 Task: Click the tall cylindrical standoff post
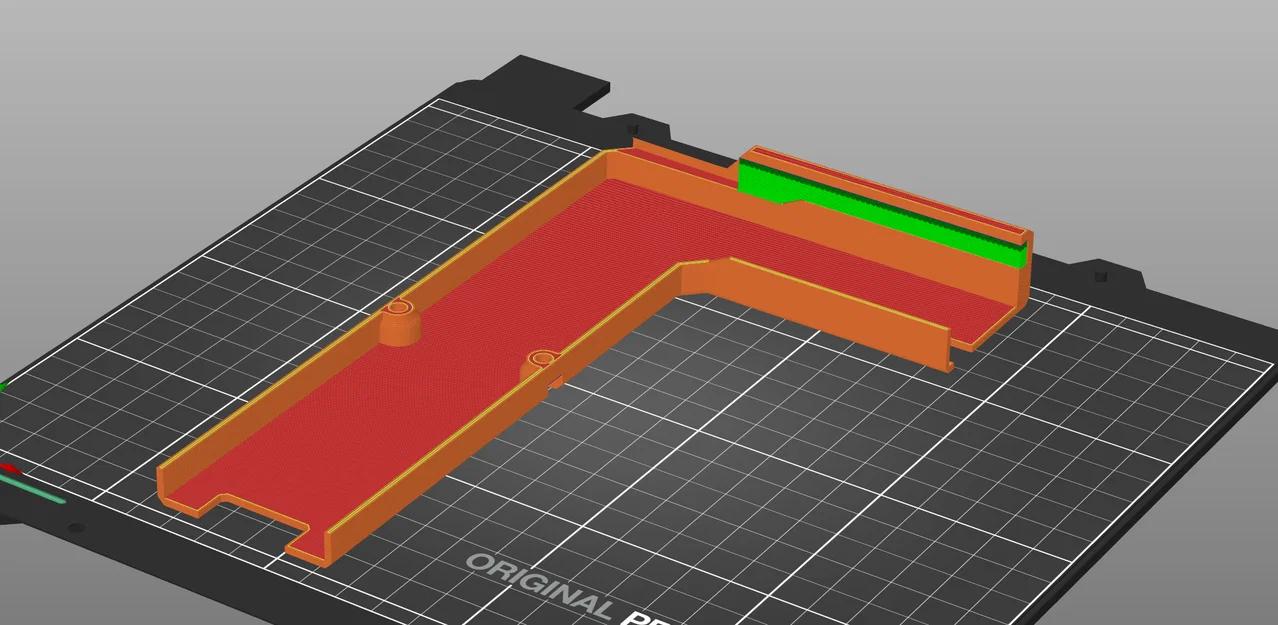coord(400,322)
